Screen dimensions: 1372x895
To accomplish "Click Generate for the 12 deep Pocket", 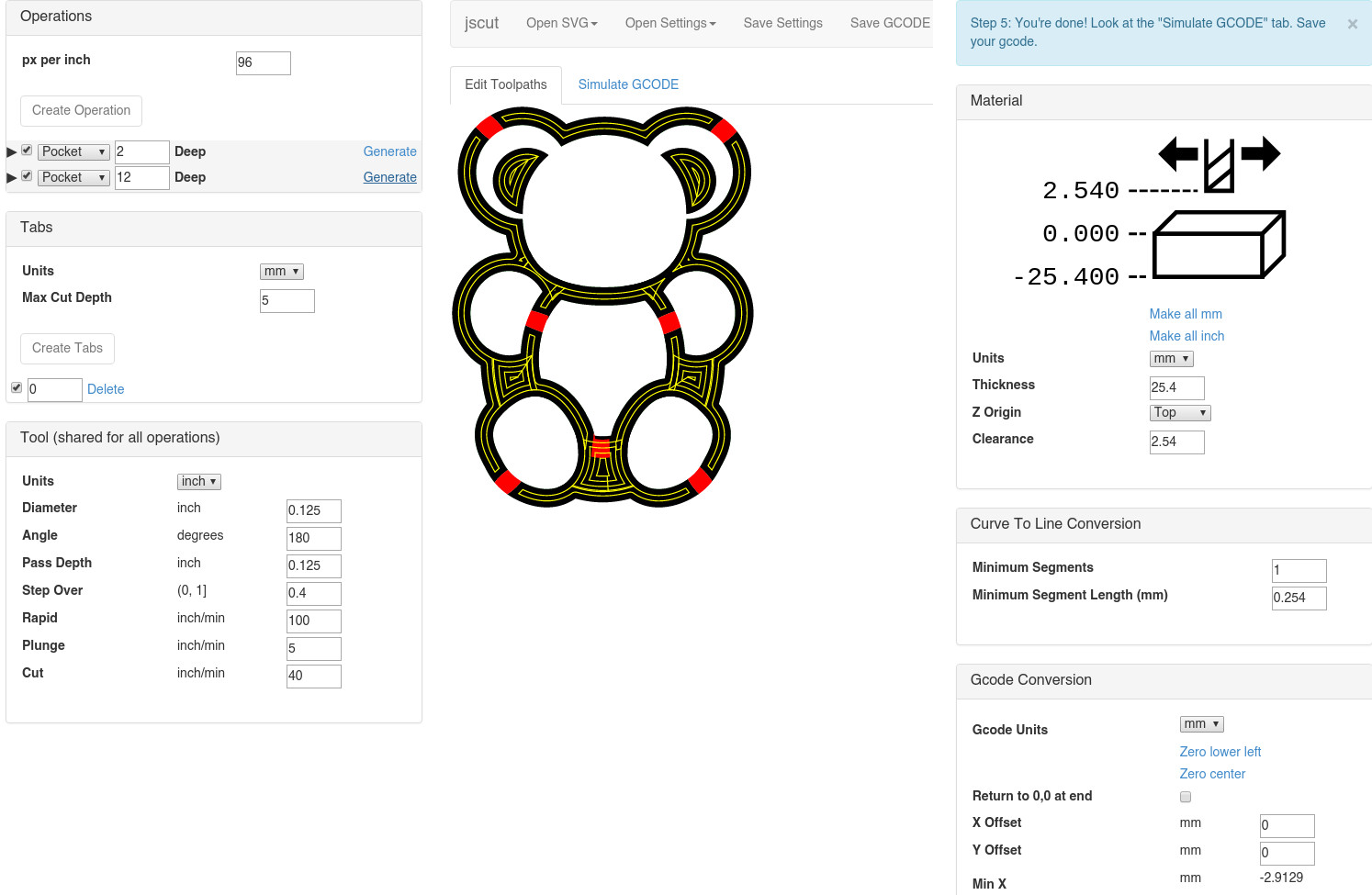I will [389, 177].
